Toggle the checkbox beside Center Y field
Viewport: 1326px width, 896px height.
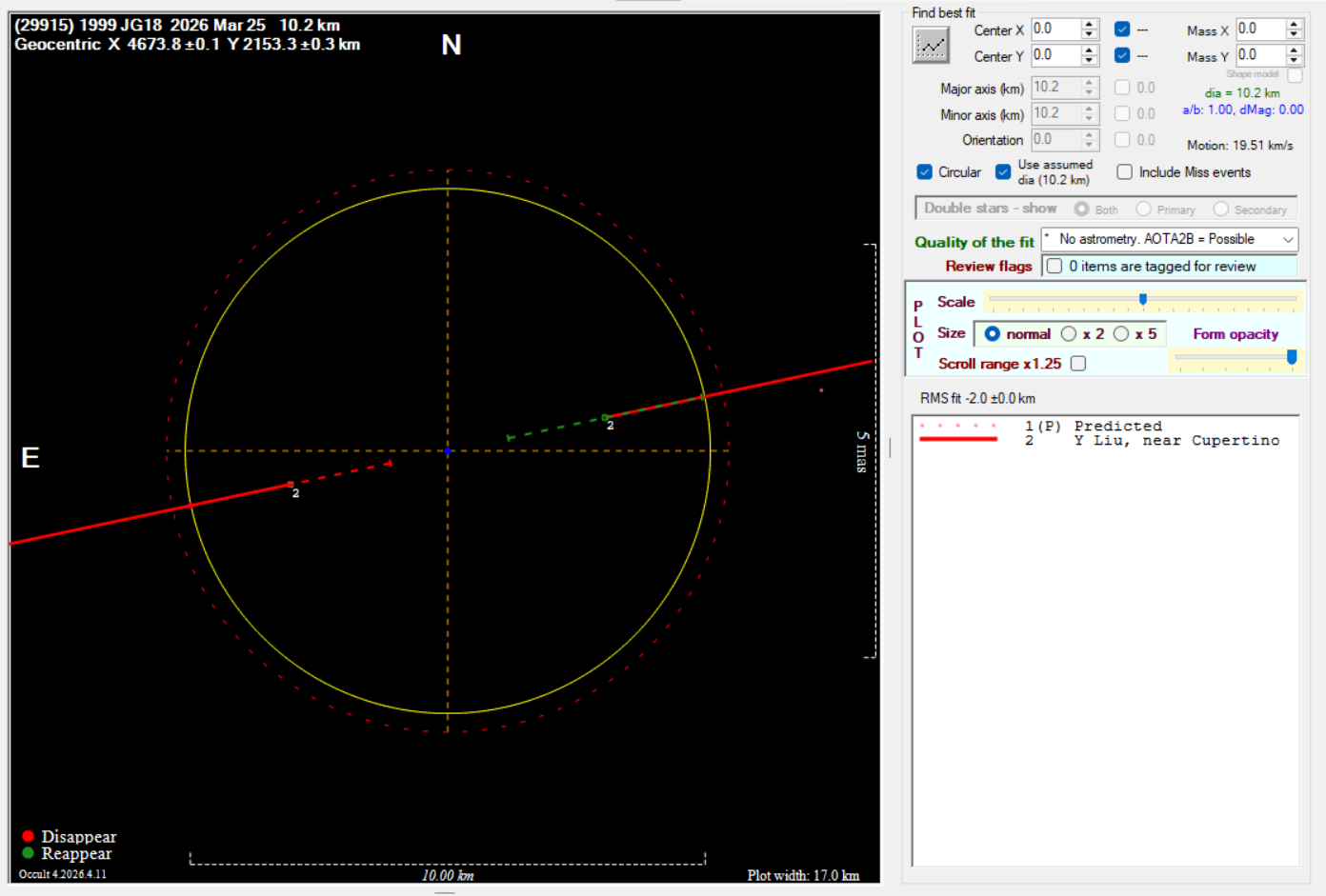[1122, 55]
